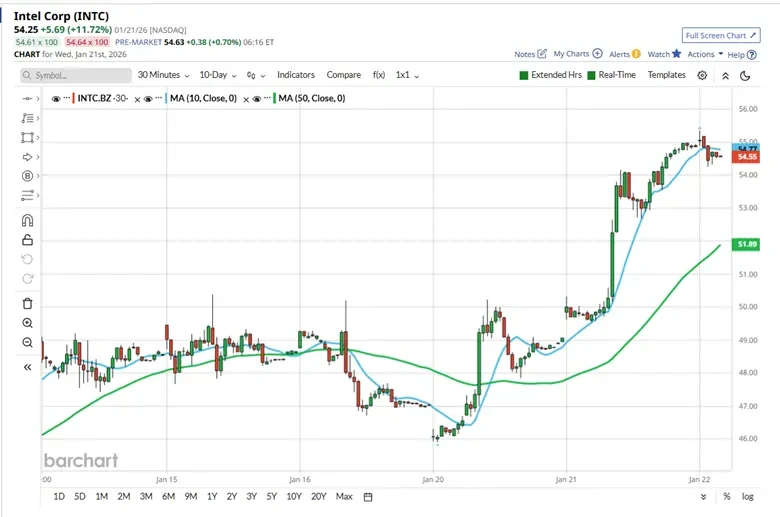Image resolution: width=780 pixels, height=517 pixels.
Task: Click the Symbol search input field
Action: tap(76, 75)
